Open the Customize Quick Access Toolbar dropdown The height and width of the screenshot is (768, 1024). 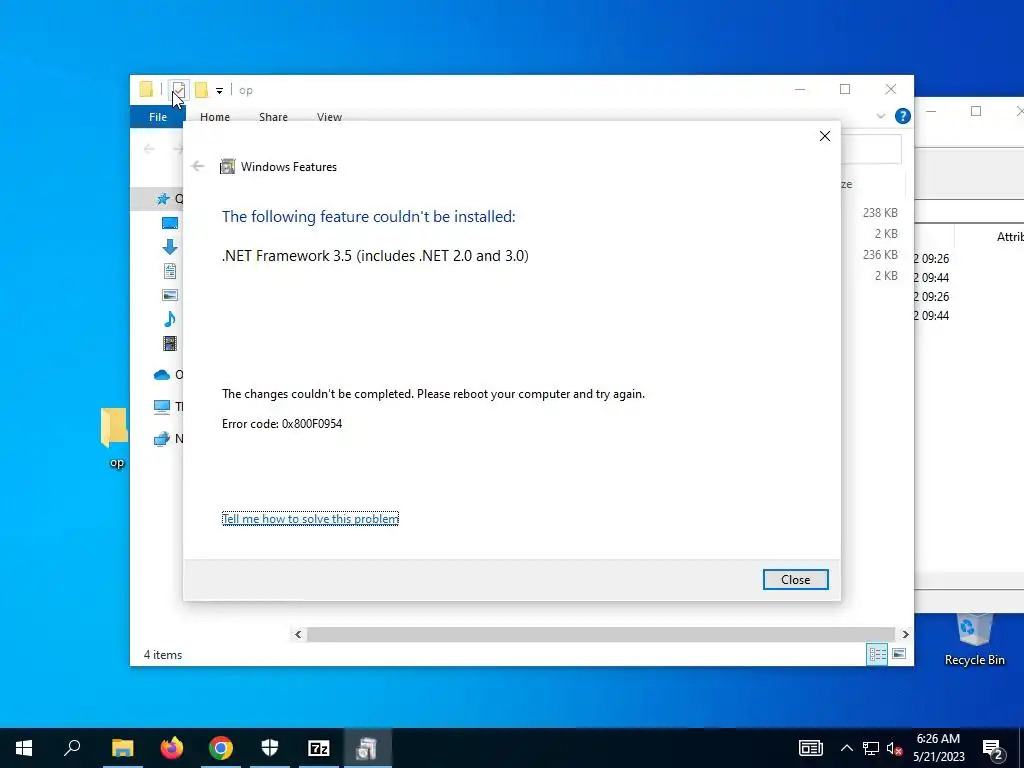point(219,90)
